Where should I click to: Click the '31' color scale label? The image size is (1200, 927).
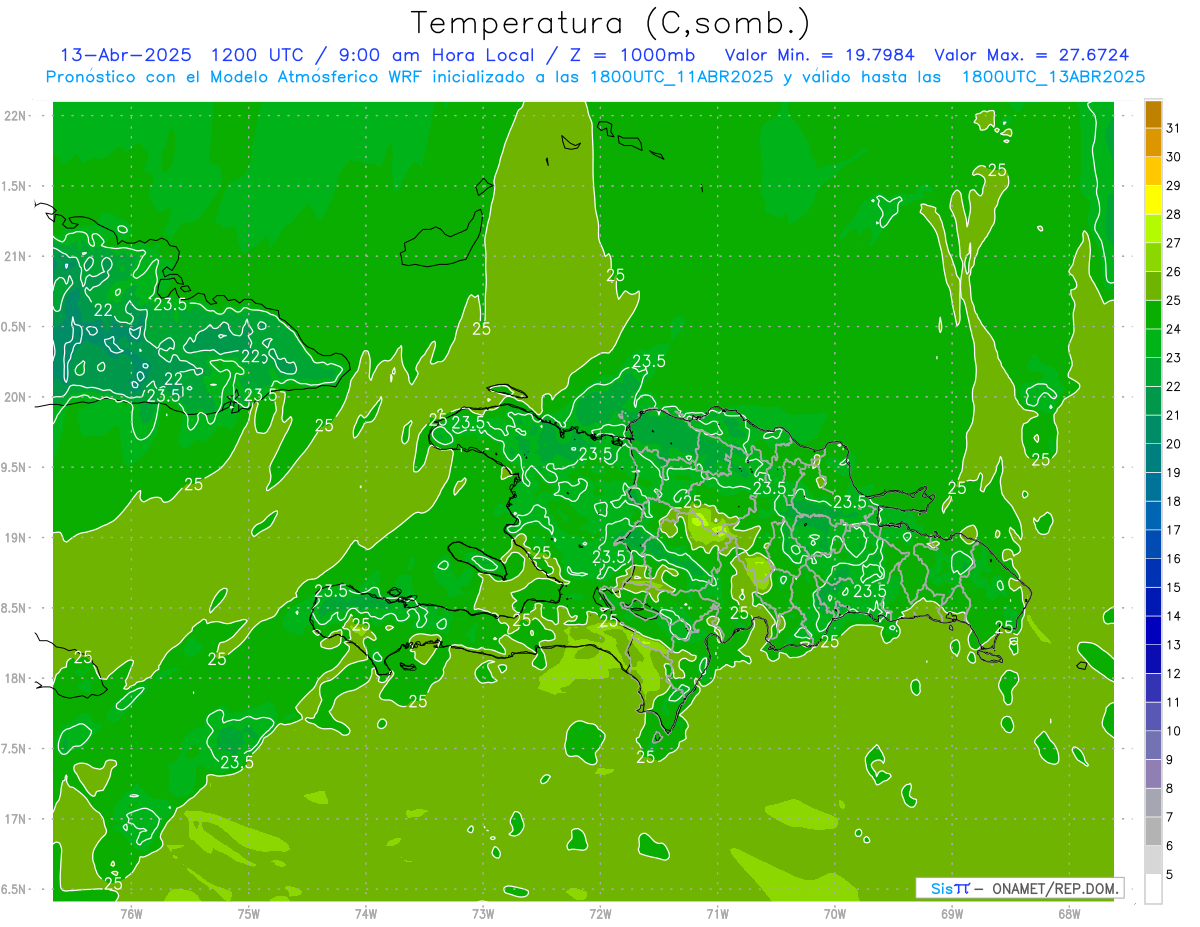tap(1174, 128)
